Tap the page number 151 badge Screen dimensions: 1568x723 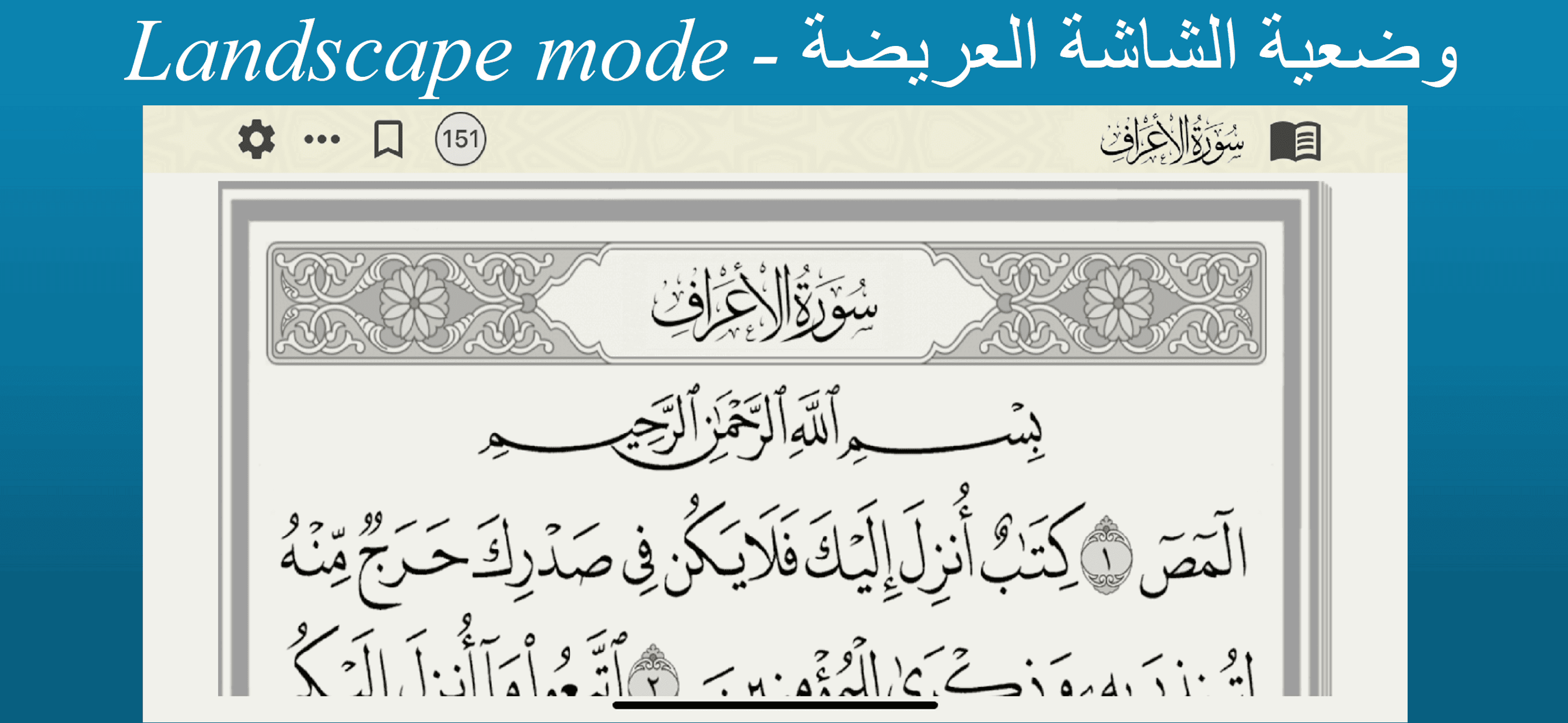pos(461,140)
